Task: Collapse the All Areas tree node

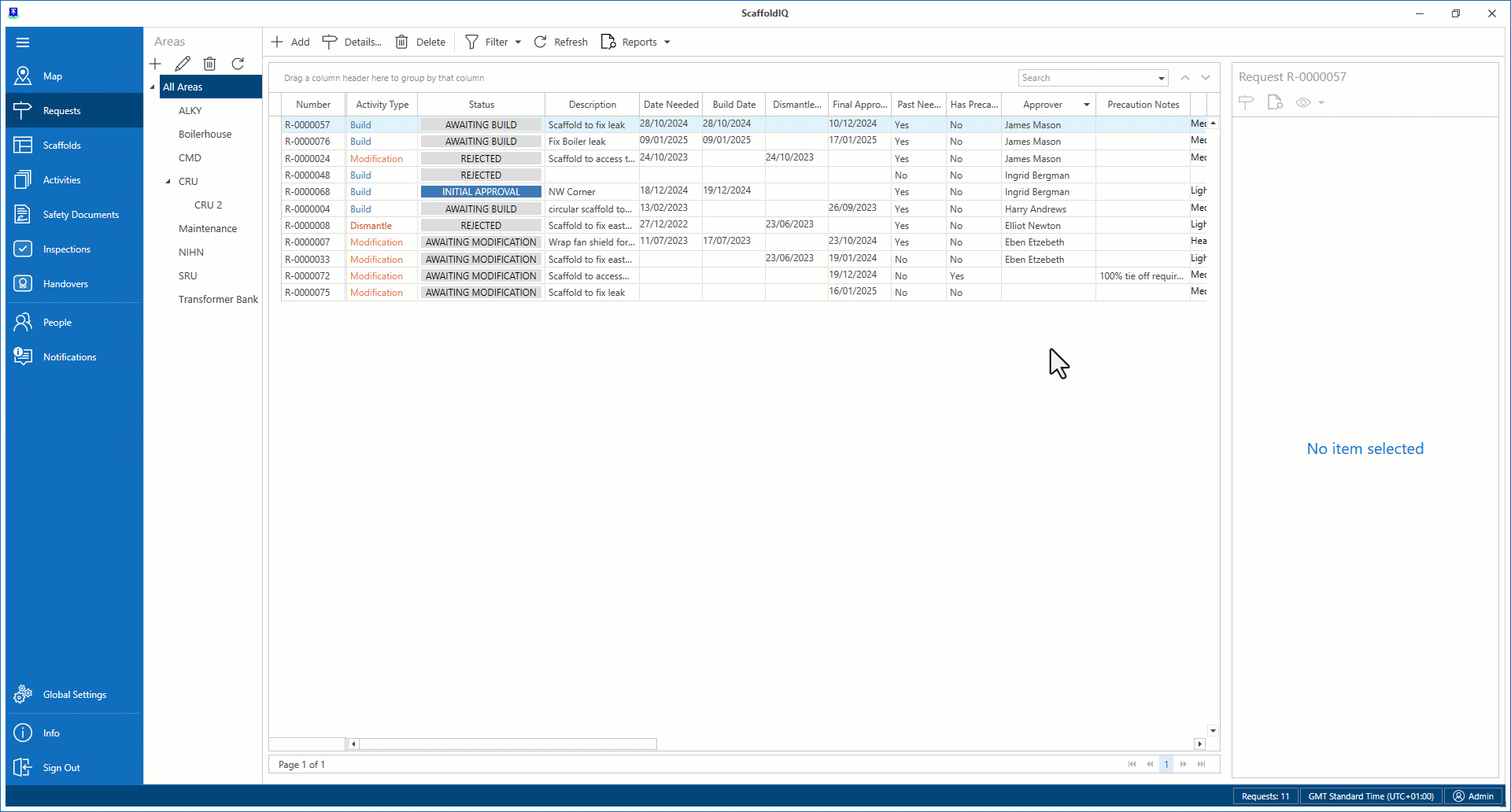Action: (153, 87)
